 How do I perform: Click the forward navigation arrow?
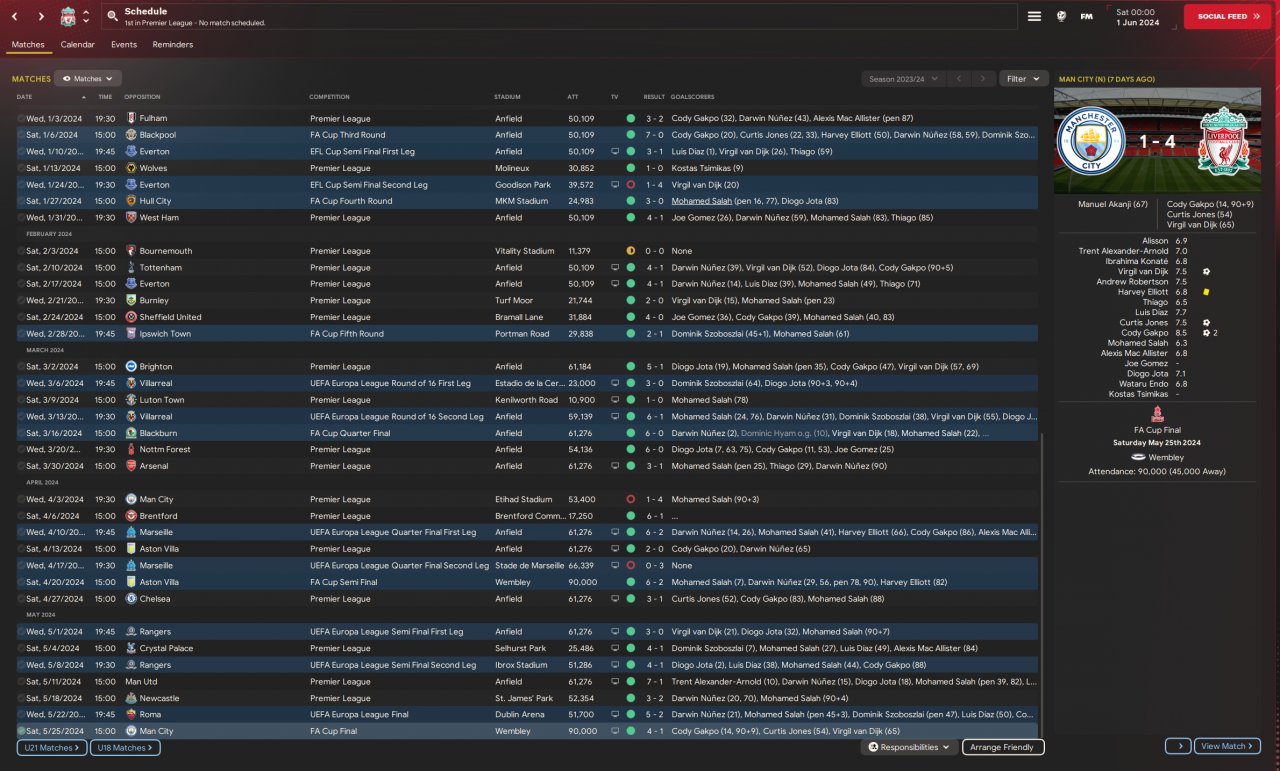[x=41, y=16]
